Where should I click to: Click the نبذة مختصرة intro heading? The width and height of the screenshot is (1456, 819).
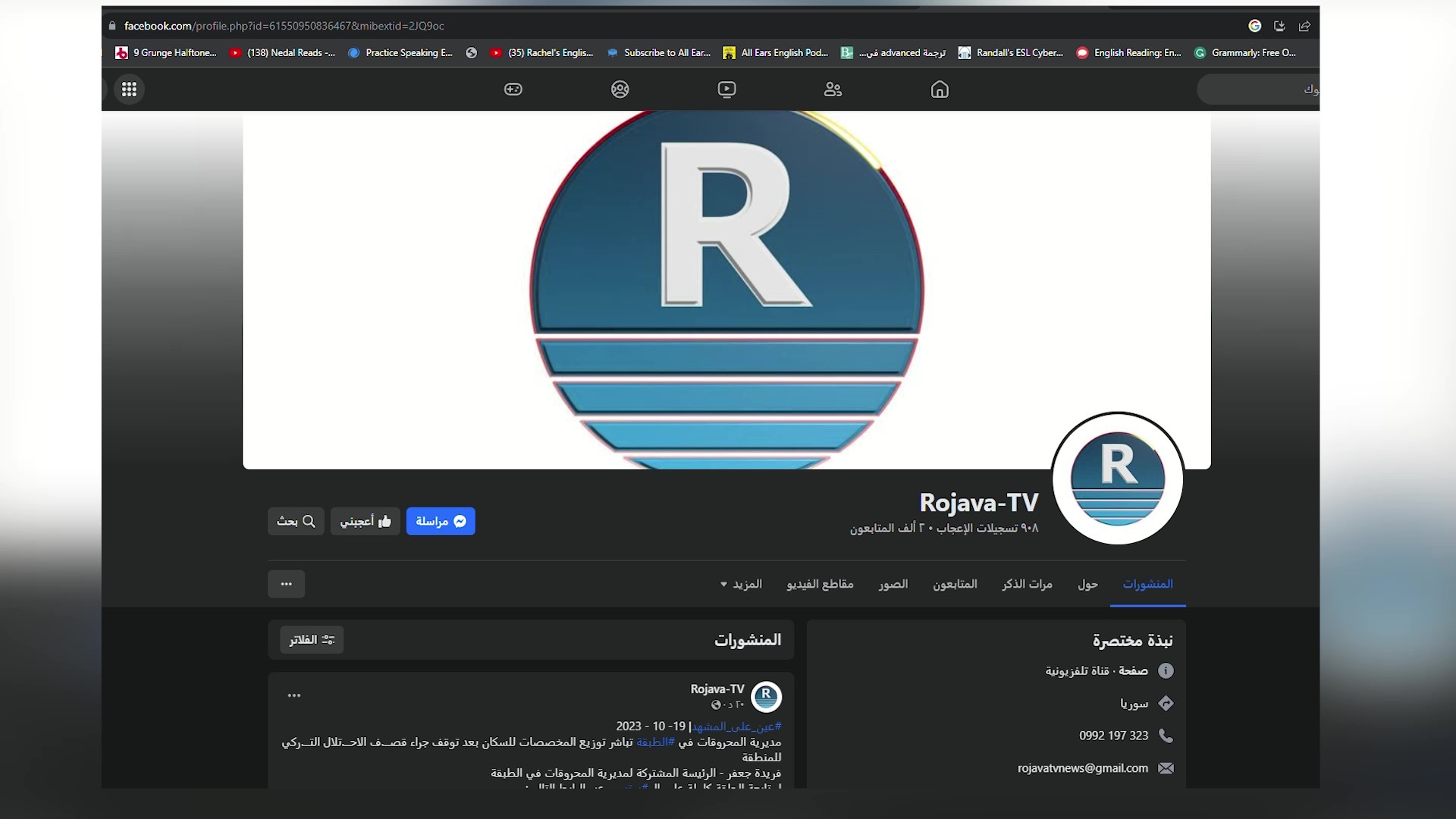[x=1132, y=641]
